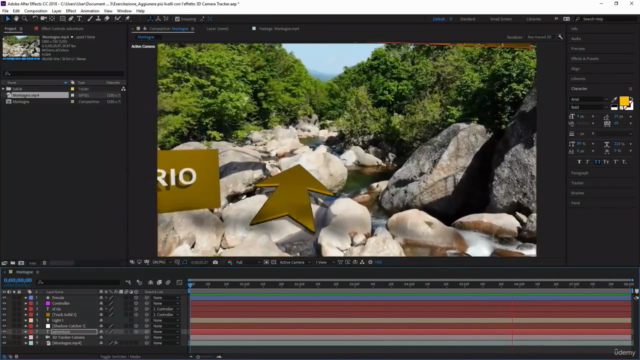Expand the Controller layer properties

point(25,303)
